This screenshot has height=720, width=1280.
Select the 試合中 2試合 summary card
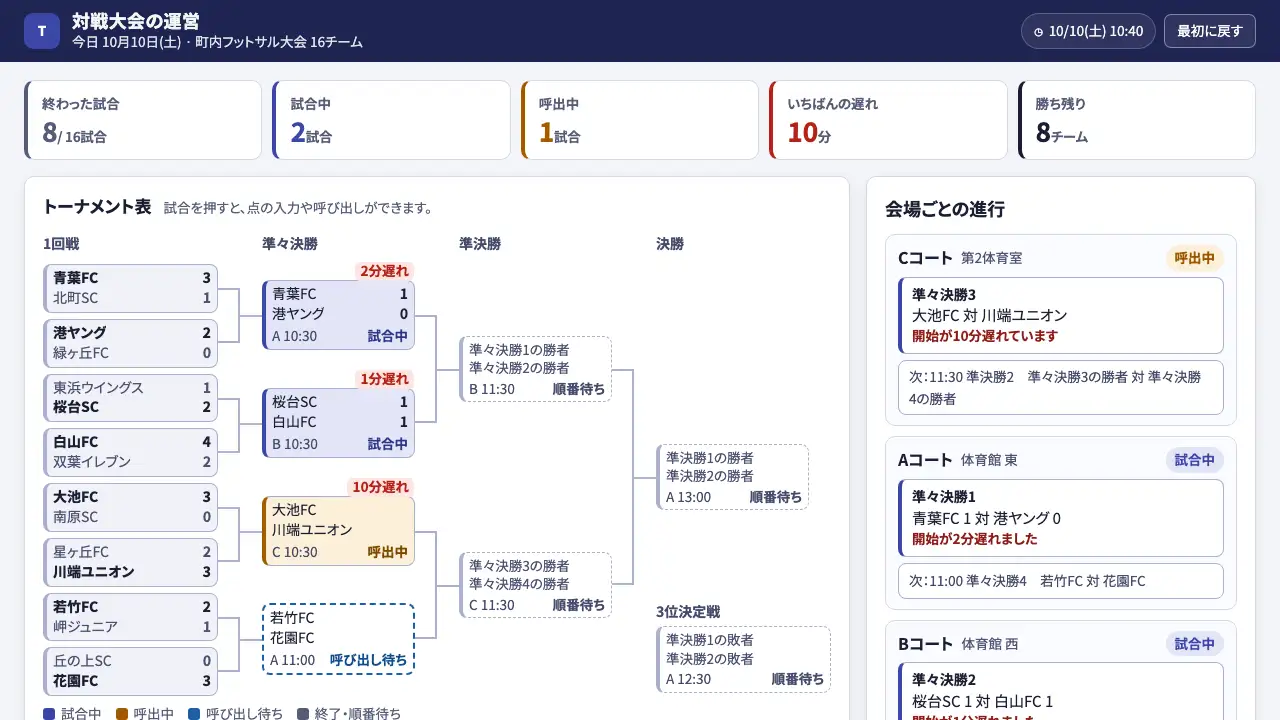point(391,120)
